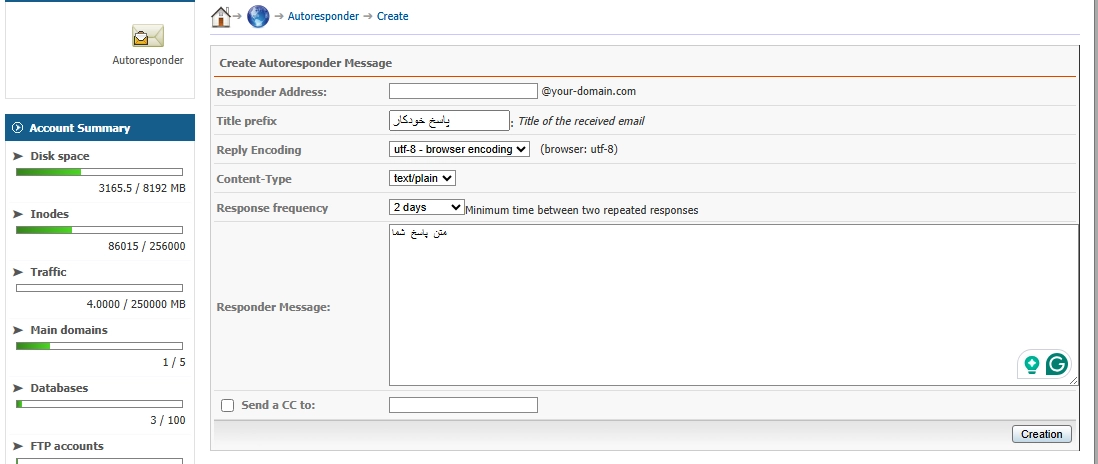Click the Disk space usage bar
The width and height of the screenshot is (1098, 464).
coord(99,172)
